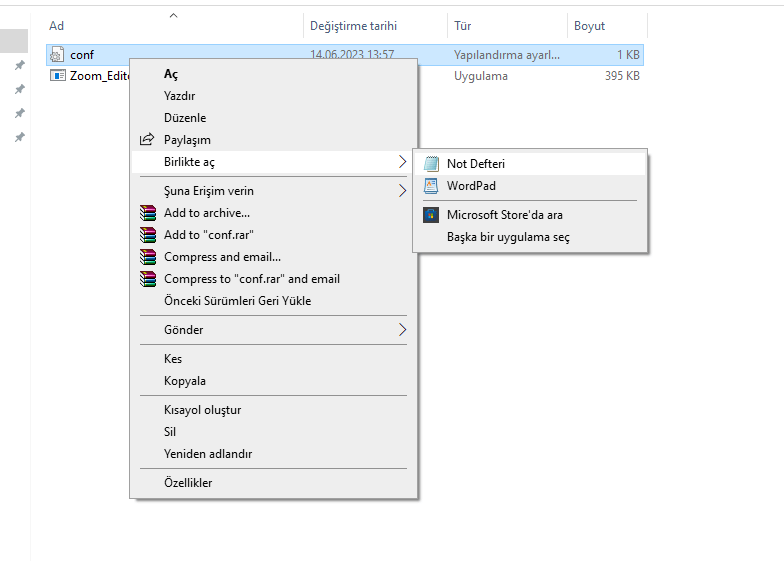This screenshot has height=561, width=784.
Task: Click WinRAR icon beside Add to archive
Action: (148, 212)
